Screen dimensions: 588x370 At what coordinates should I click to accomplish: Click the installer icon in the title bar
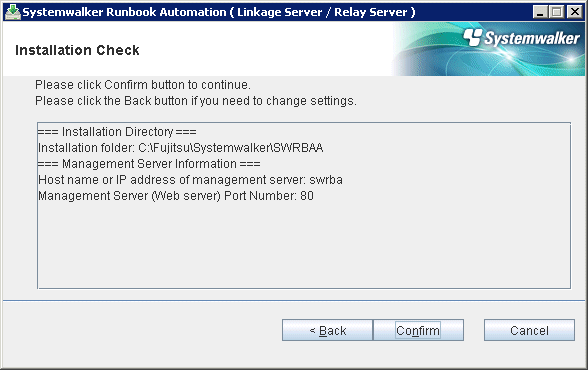click(13, 12)
